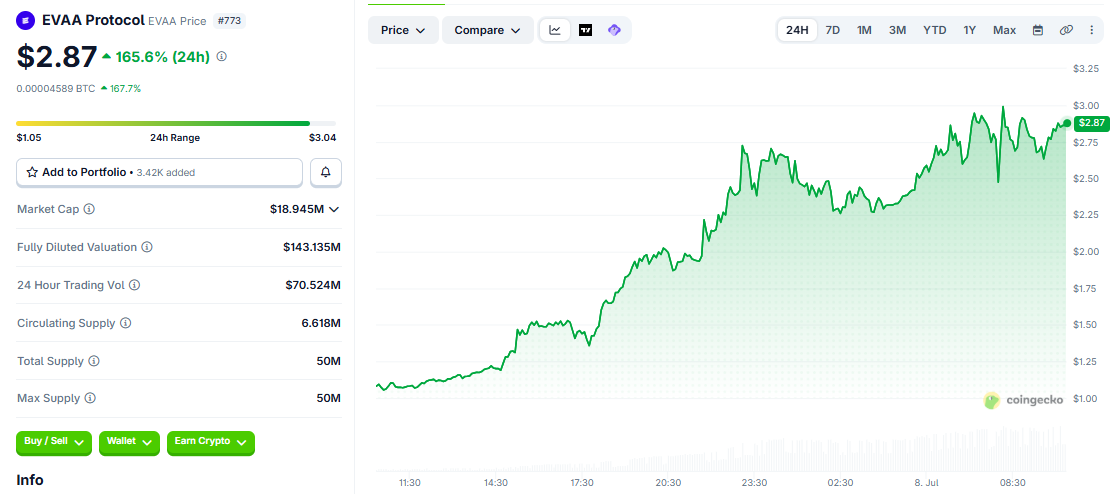Select the YTD time range
Viewport: 1117px width, 494px height.
pyautogui.click(x=935, y=30)
